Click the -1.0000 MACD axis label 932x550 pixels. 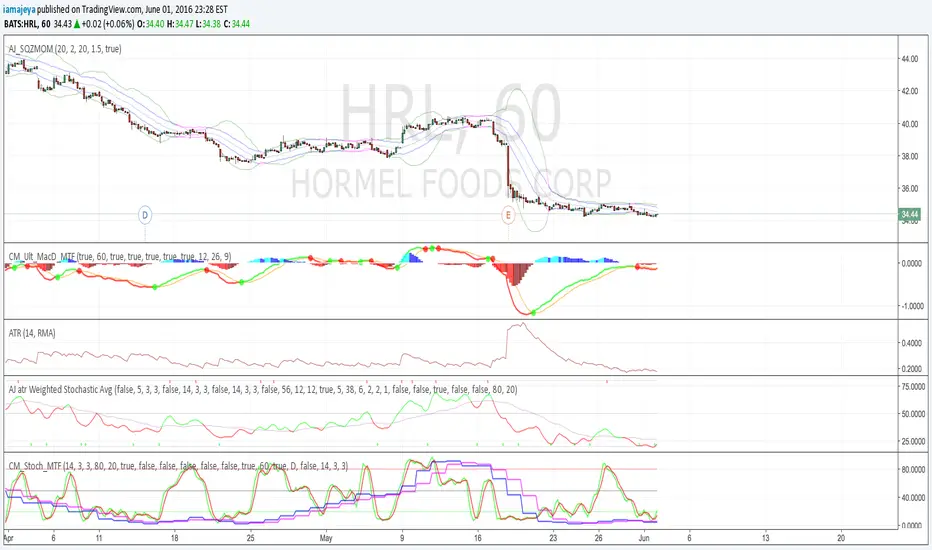(912, 306)
